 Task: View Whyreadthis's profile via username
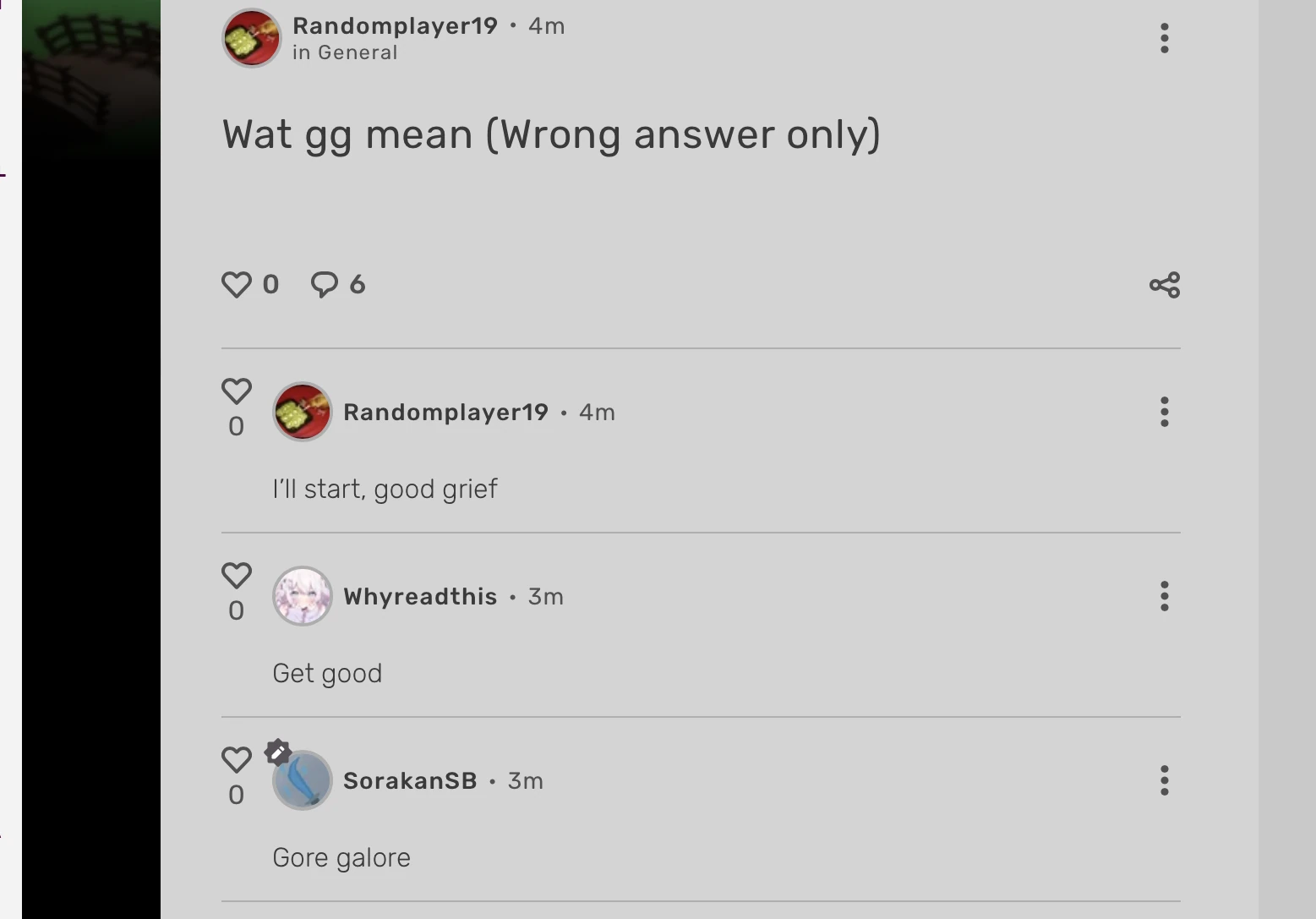point(420,597)
